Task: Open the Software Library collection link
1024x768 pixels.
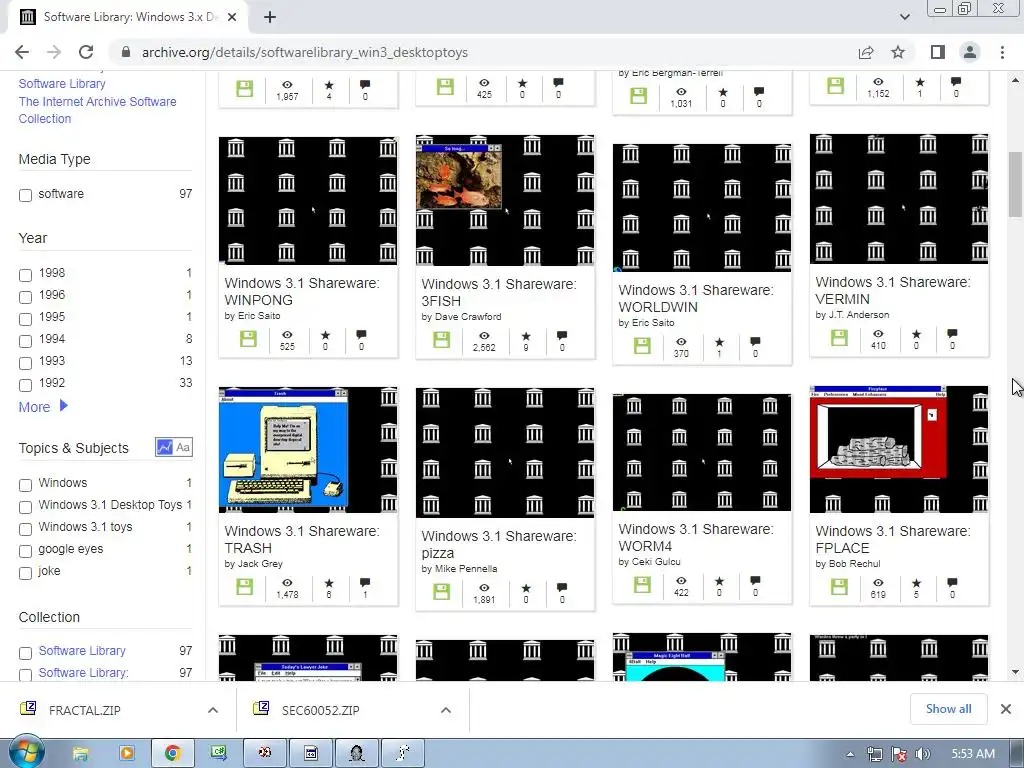Action: click(x=82, y=650)
